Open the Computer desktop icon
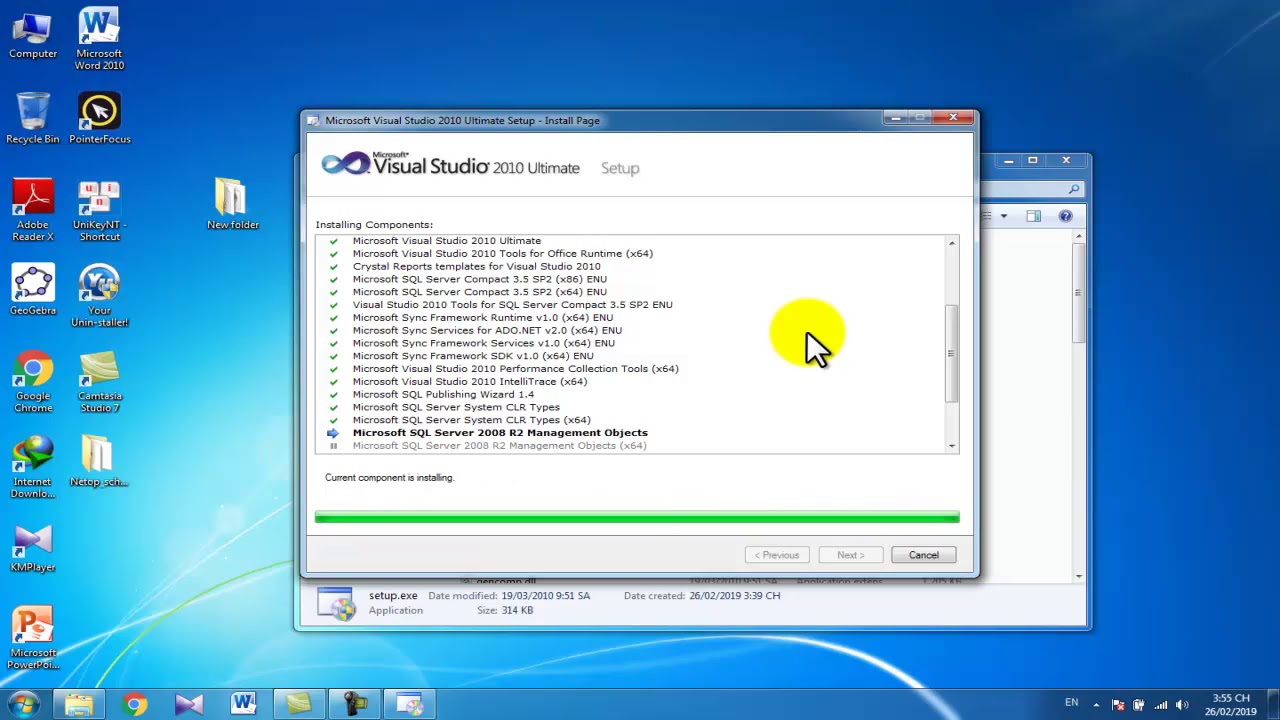The image size is (1280, 720). (33, 36)
